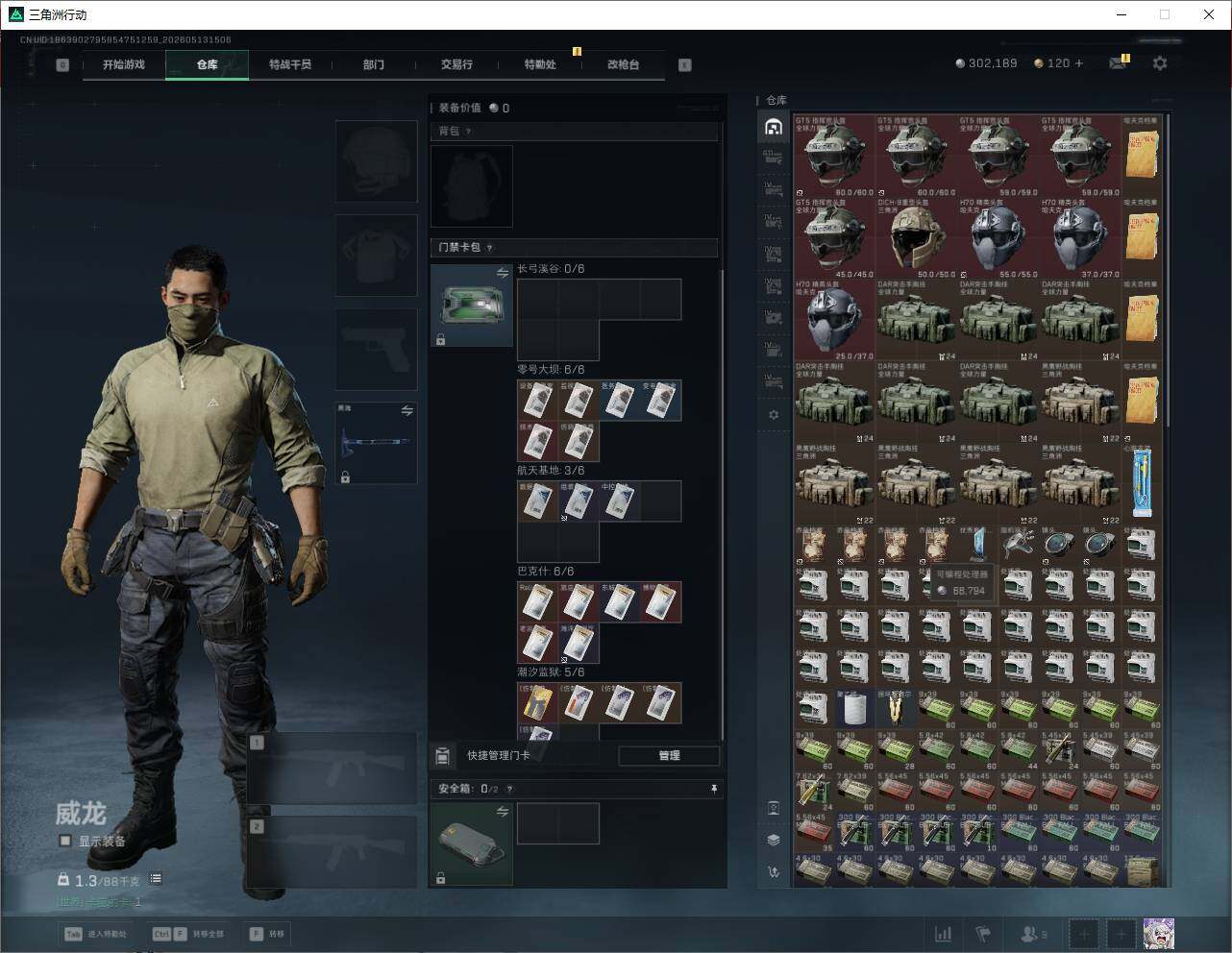Go to the 交易行 tab
This screenshot has height=953, width=1232.
(456, 64)
